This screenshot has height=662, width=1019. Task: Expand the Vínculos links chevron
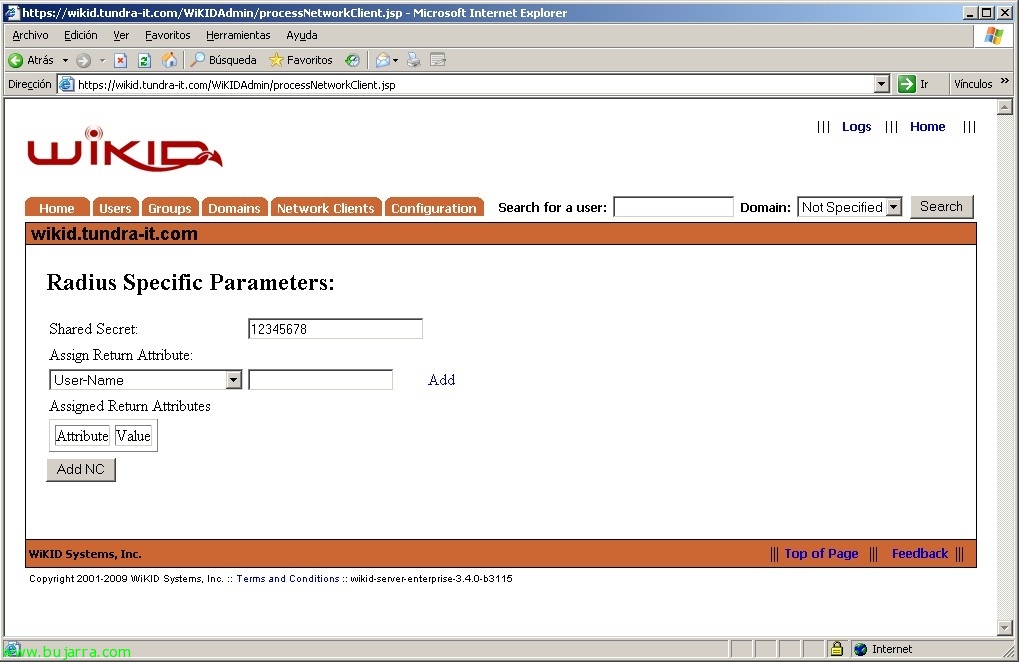point(1005,81)
